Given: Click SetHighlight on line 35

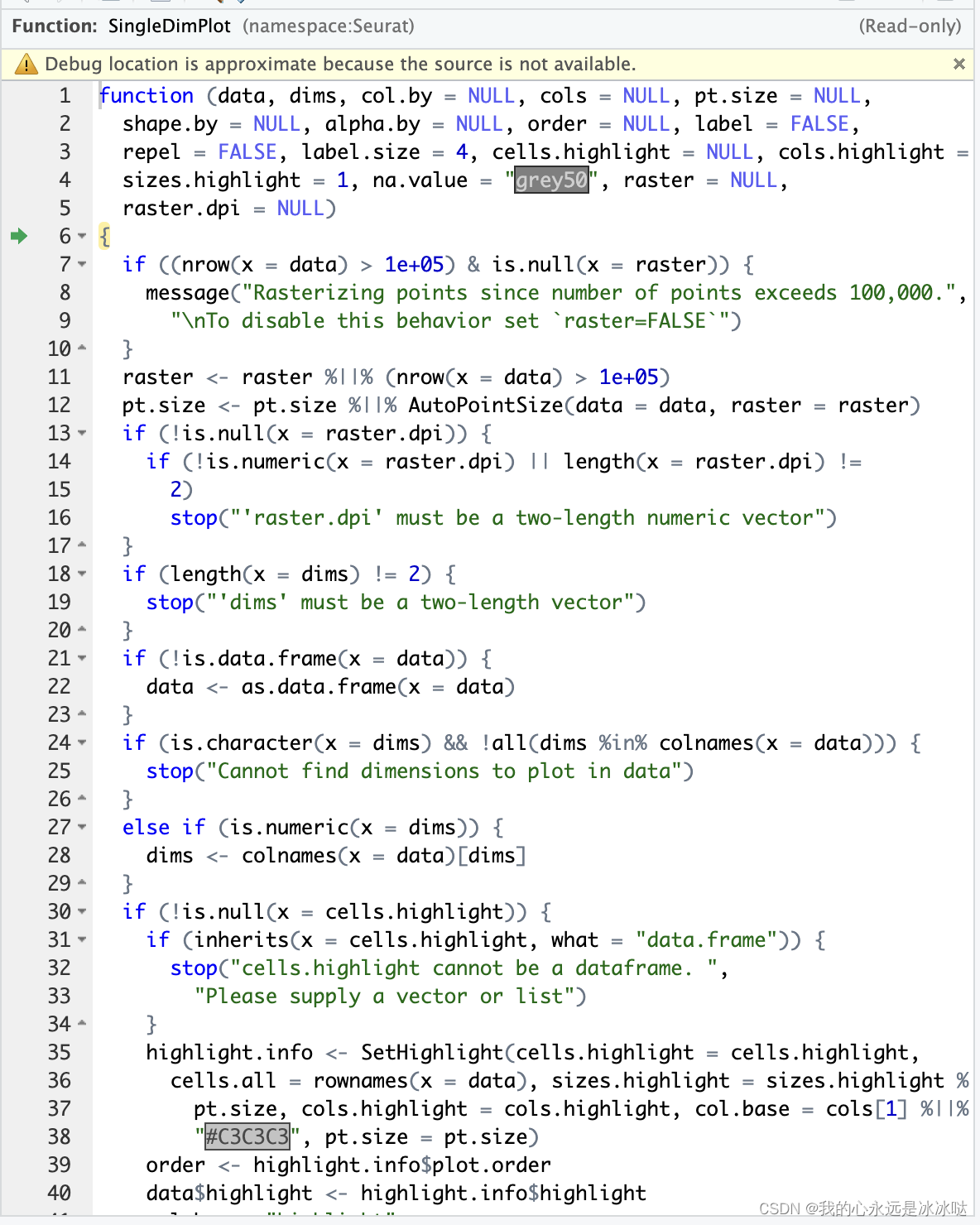Looking at the screenshot, I should pos(432,1052).
